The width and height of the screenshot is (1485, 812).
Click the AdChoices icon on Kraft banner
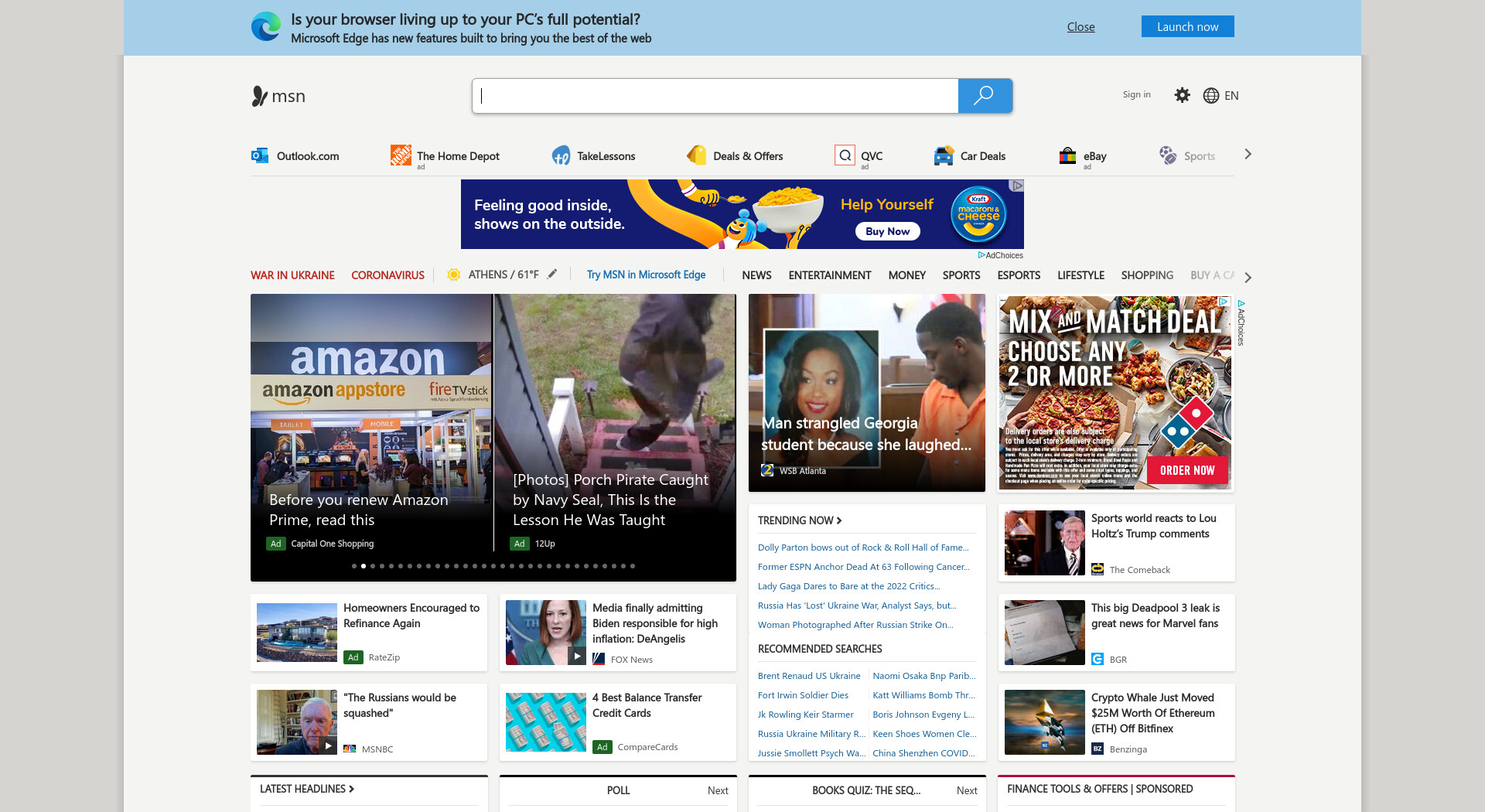click(x=1017, y=186)
